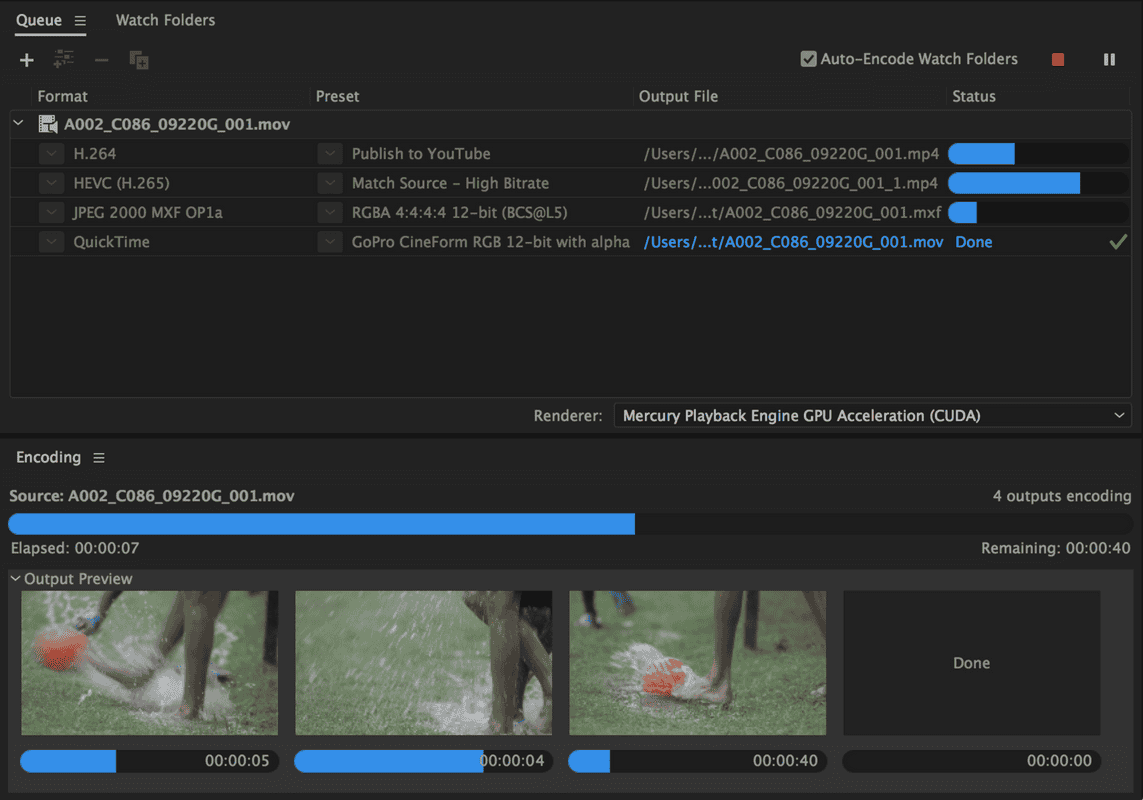Viewport: 1143px width, 800px height.
Task: Click the Remaining: 00:00:40 text
Action: (1056, 548)
